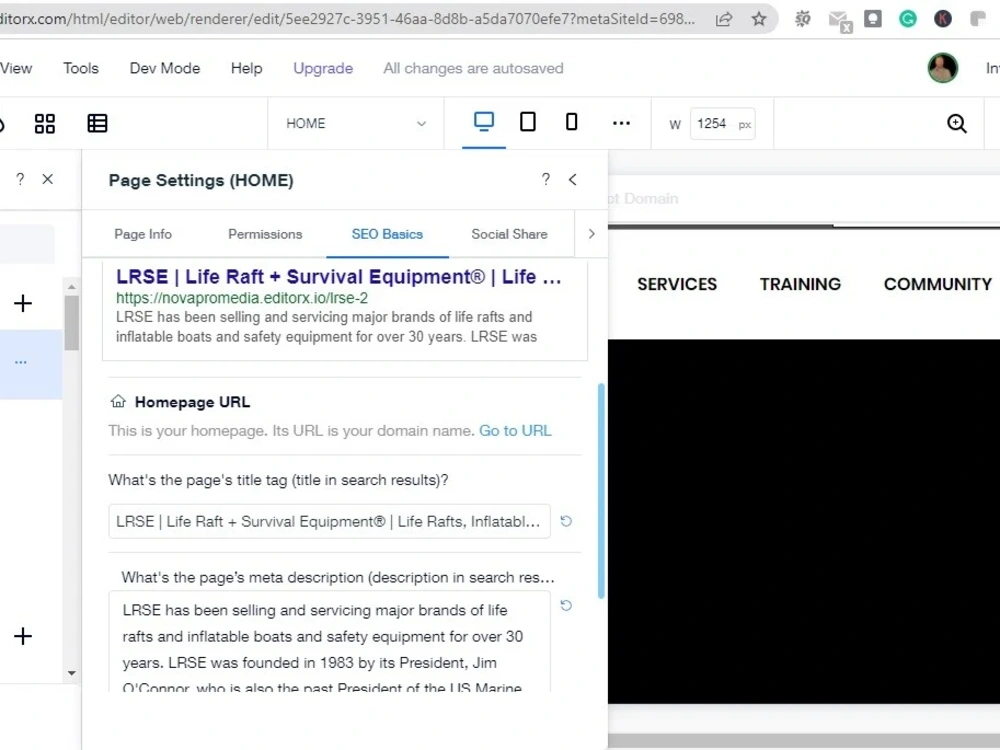The image size is (1000, 750).
Task: Switch to the Page Info tab
Action: [143, 234]
